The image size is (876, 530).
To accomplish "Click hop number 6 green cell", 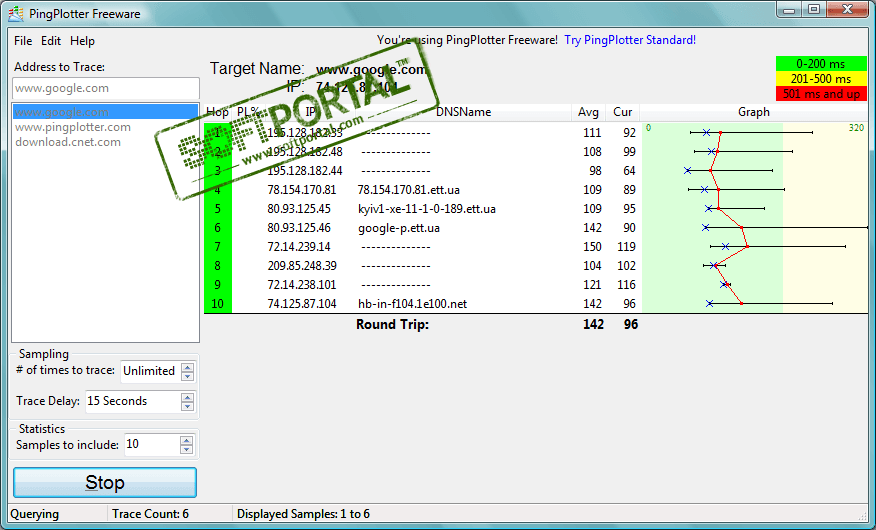I will coord(218,228).
